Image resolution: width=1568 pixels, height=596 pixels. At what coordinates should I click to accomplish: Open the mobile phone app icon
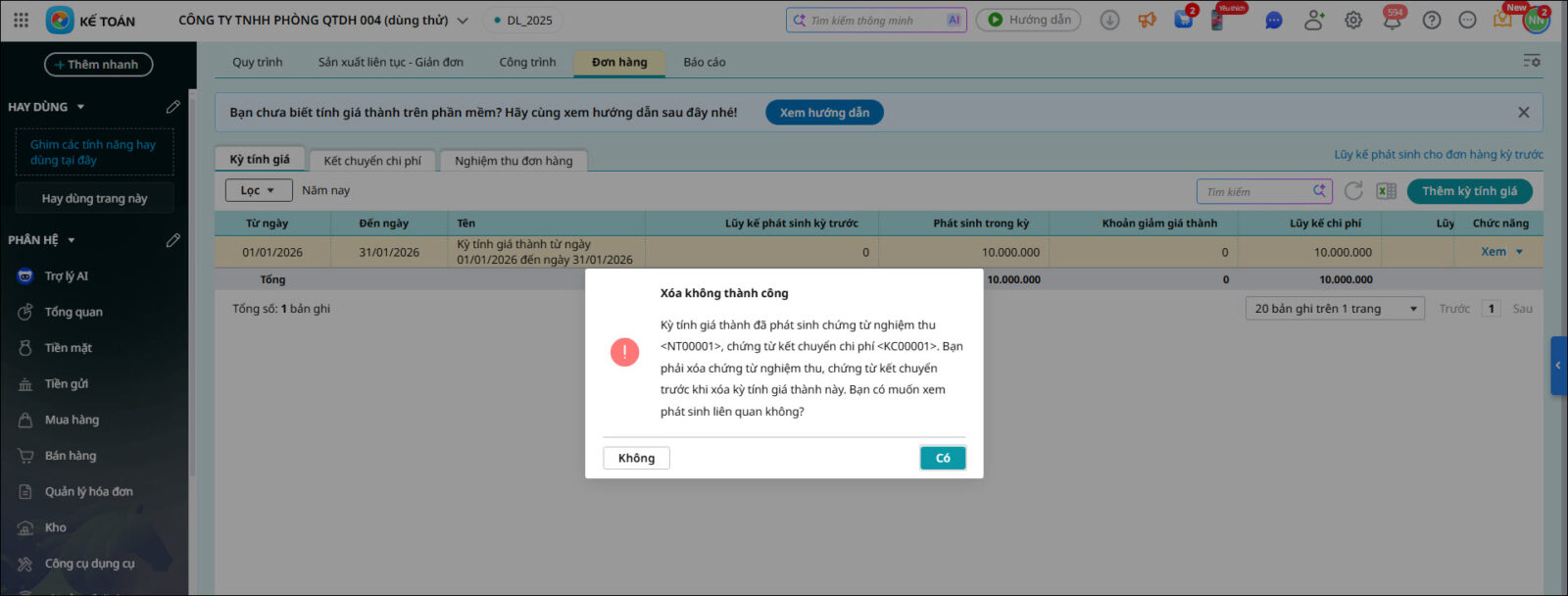coord(1218,20)
